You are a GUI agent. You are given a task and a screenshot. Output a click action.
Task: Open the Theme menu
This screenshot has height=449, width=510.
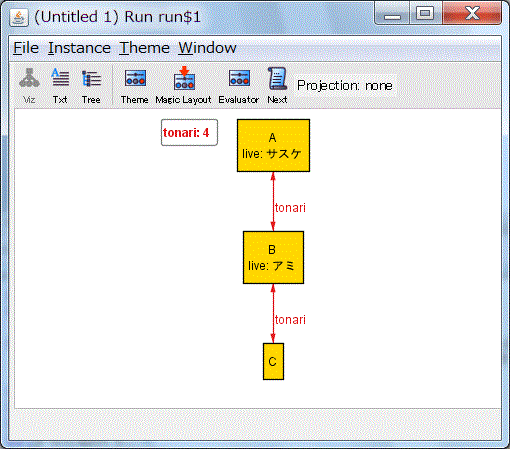tap(145, 48)
